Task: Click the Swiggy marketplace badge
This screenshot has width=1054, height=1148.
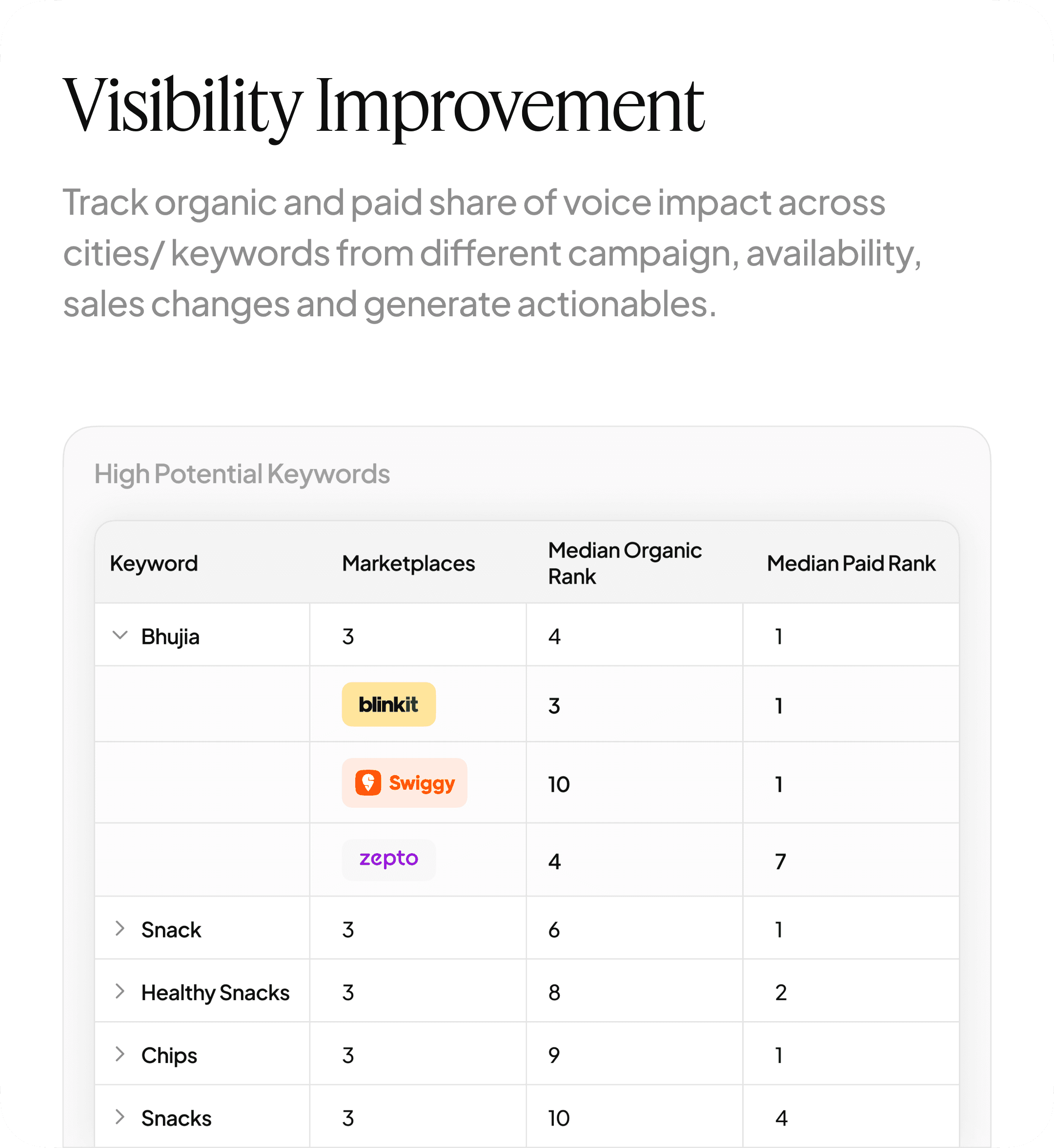Action: (x=405, y=783)
